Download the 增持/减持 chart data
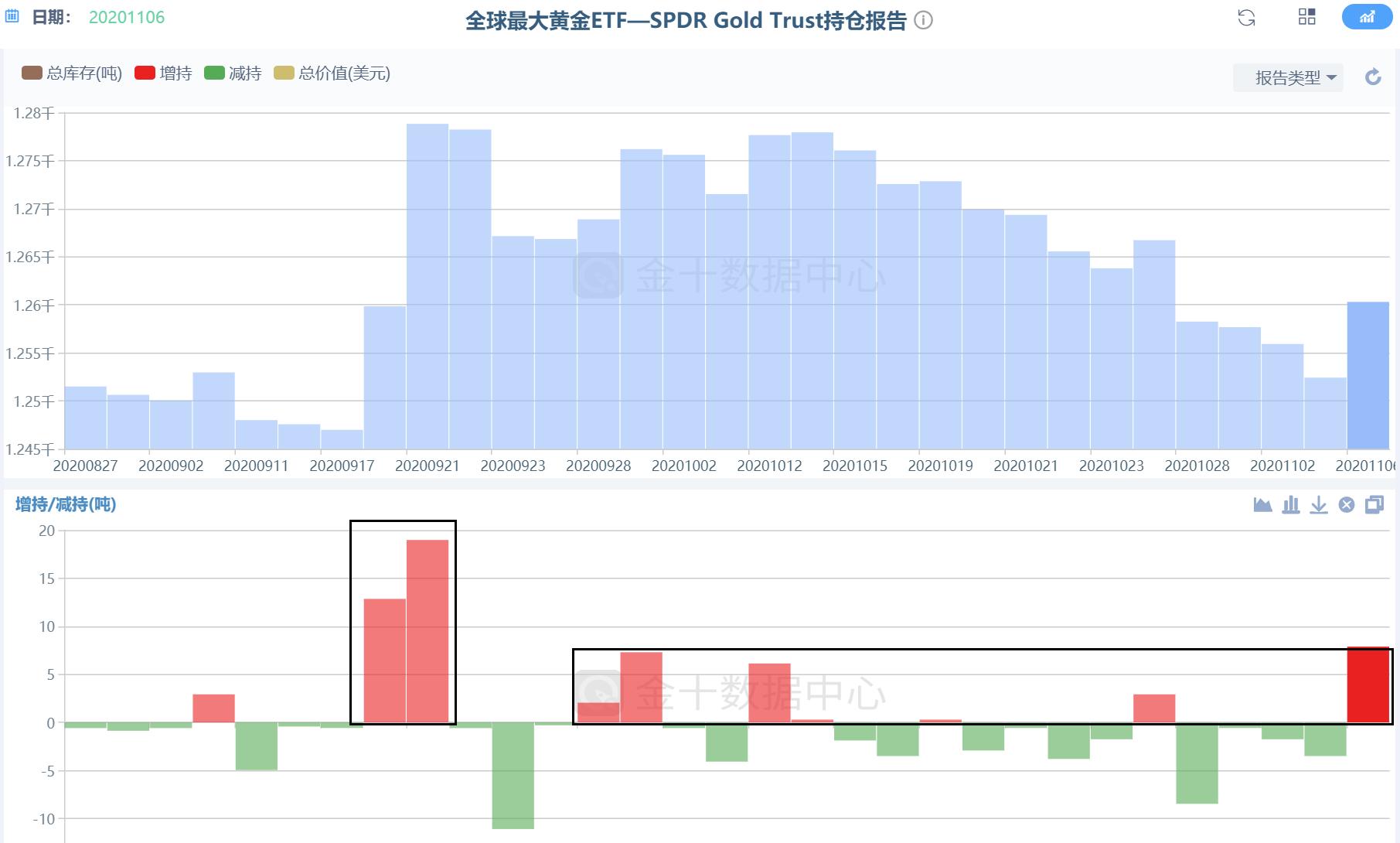Screen dimensions: 1400x843 [1319, 504]
